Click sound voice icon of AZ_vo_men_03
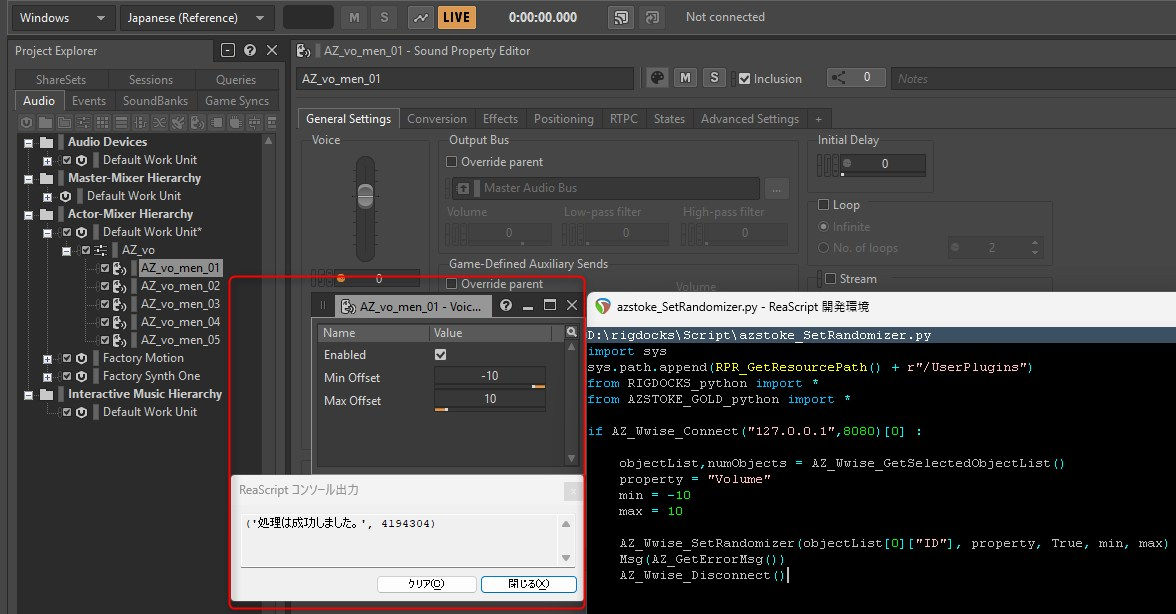The width and height of the screenshot is (1176, 614). (119, 304)
